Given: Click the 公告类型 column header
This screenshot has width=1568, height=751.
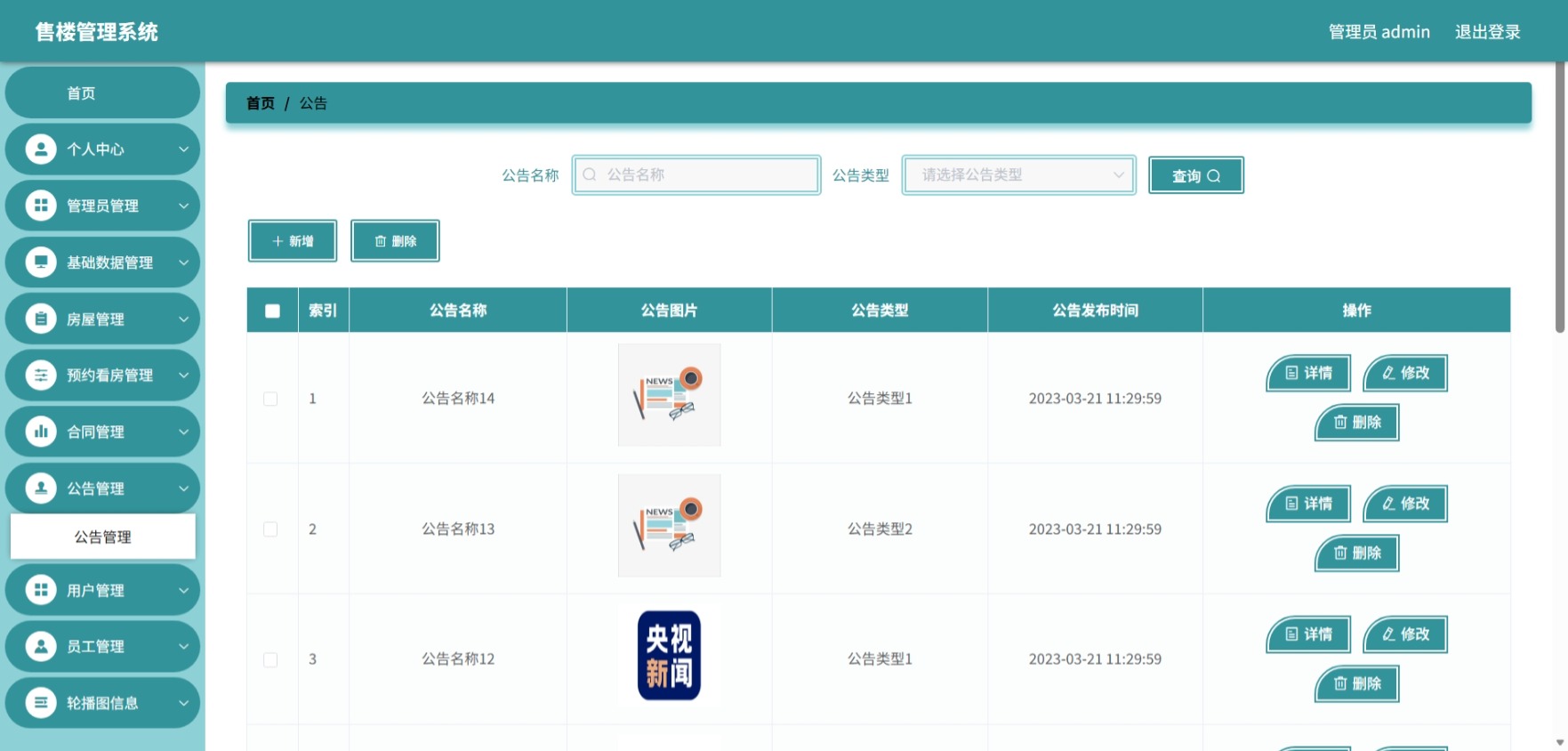Looking at the screenshot, I should point(880,311).
